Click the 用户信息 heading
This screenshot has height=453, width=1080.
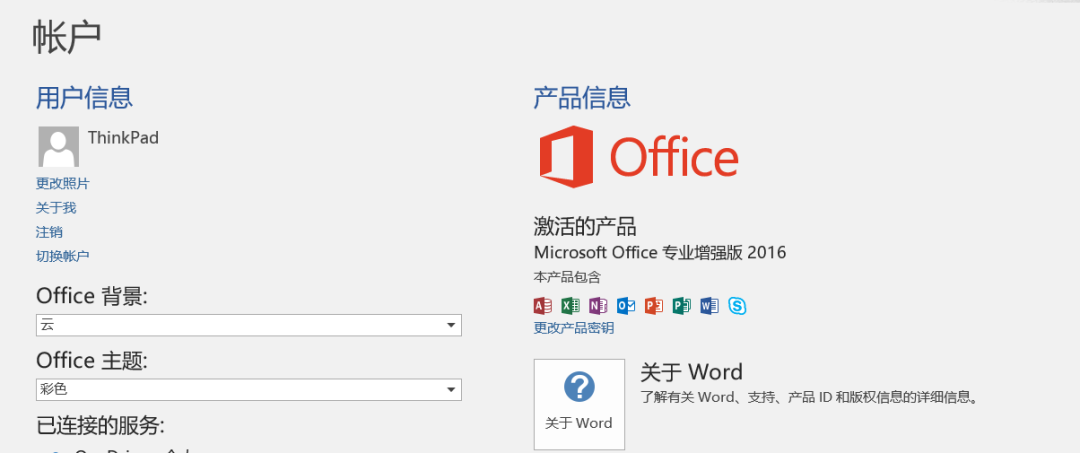pyautogui.click(x=84, y=98)
